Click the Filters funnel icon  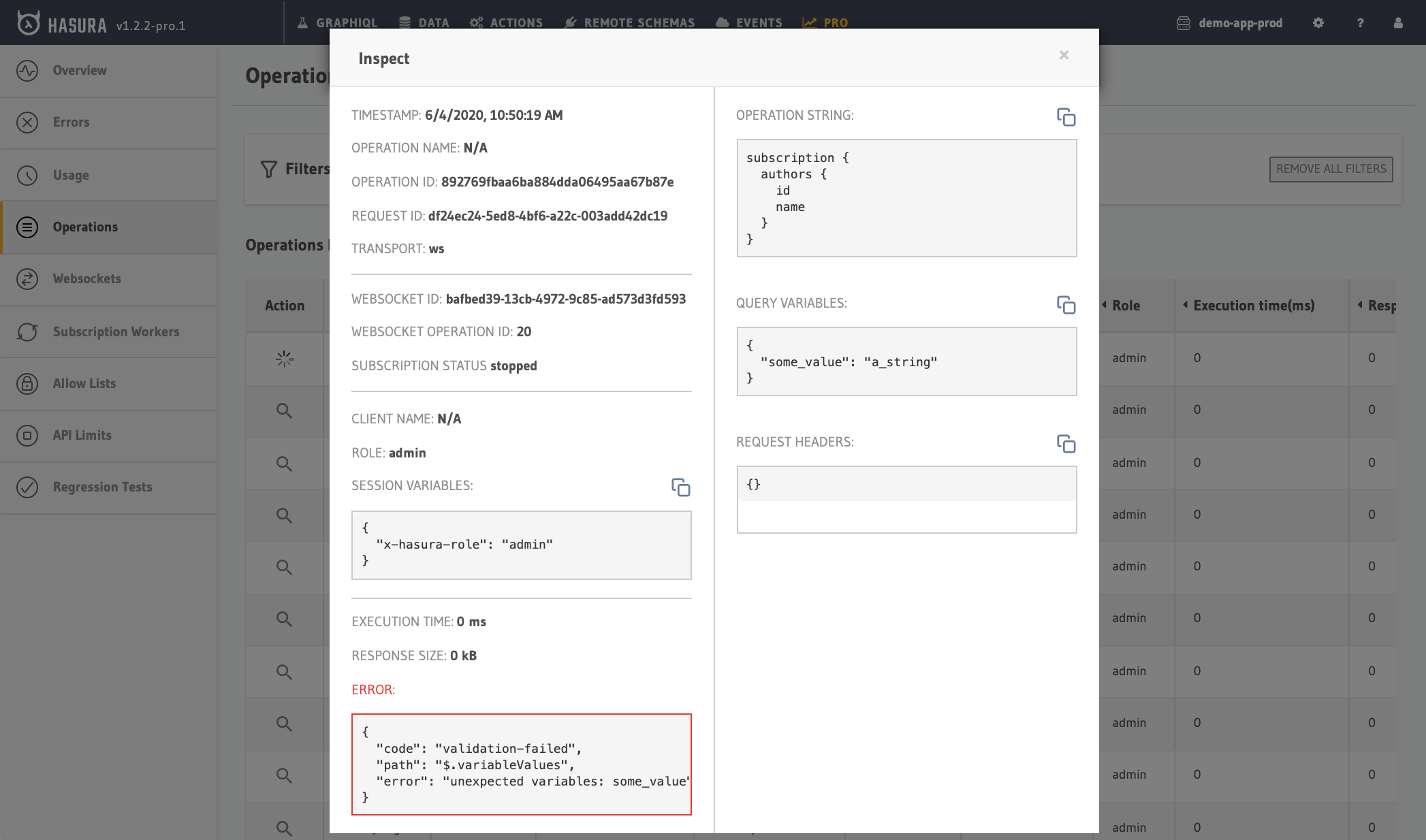click(x=268, y=169)
